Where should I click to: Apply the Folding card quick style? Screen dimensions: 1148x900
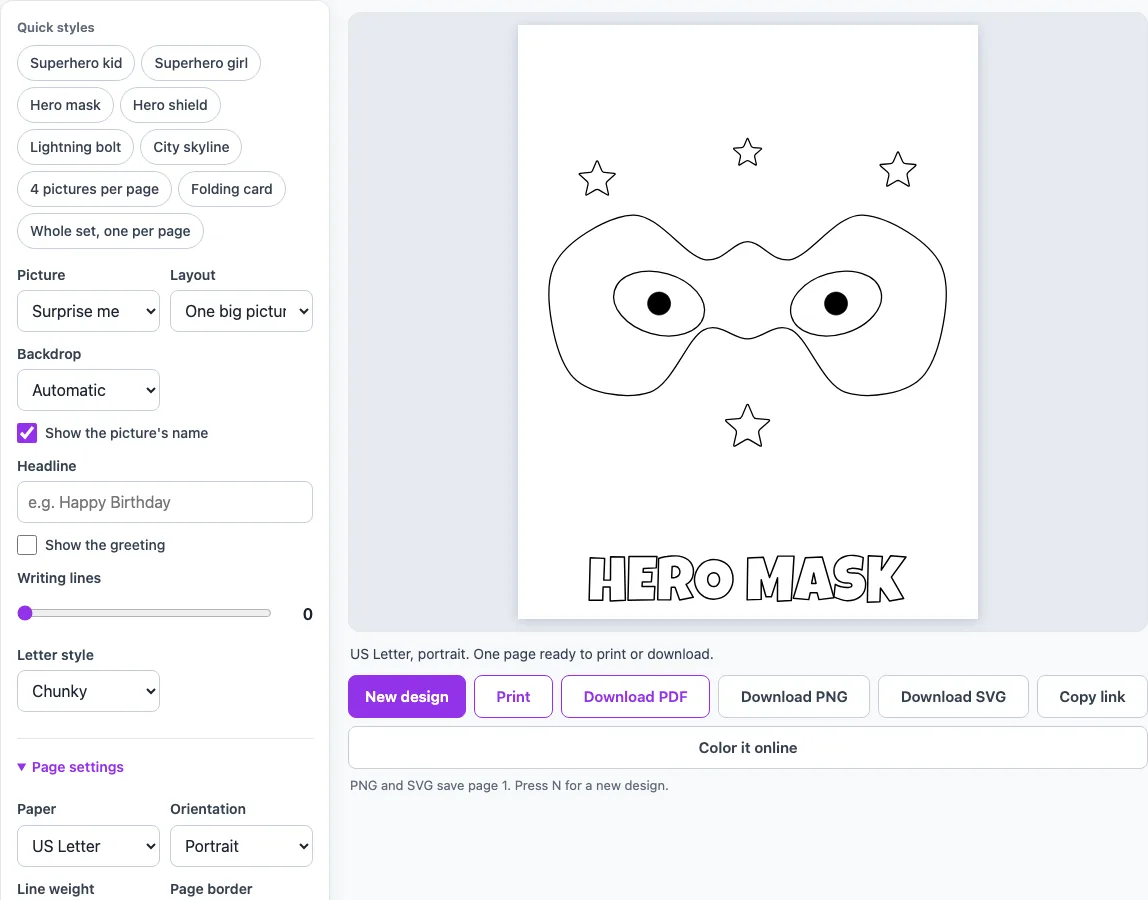(x=231, y=189)
